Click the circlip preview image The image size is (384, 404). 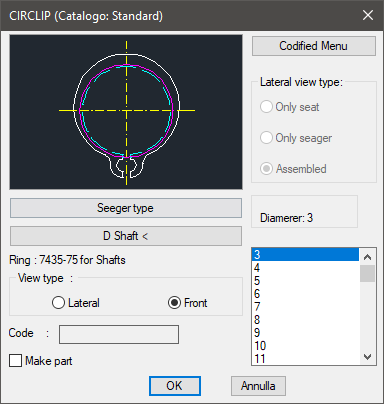126,112
